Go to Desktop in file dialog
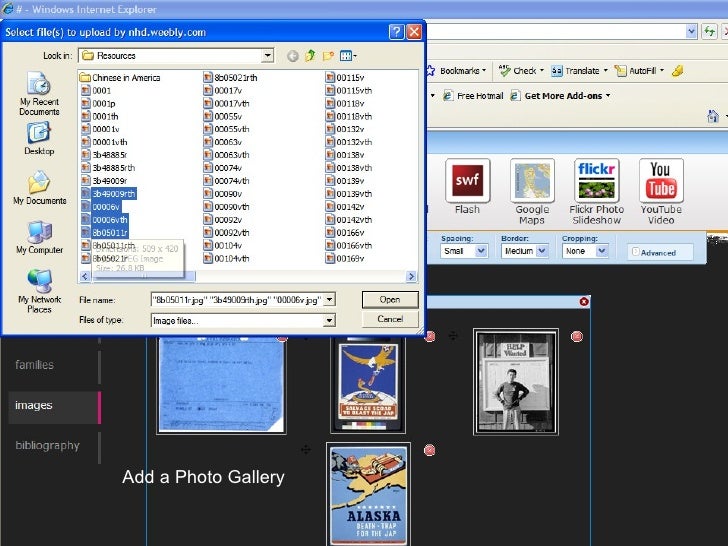The image size is (728, 546). 39,138
